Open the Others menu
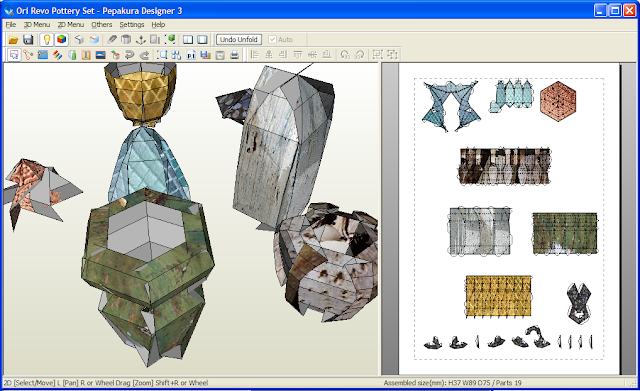This screenshot has width=640, height=391. click(x=102, y=24)
